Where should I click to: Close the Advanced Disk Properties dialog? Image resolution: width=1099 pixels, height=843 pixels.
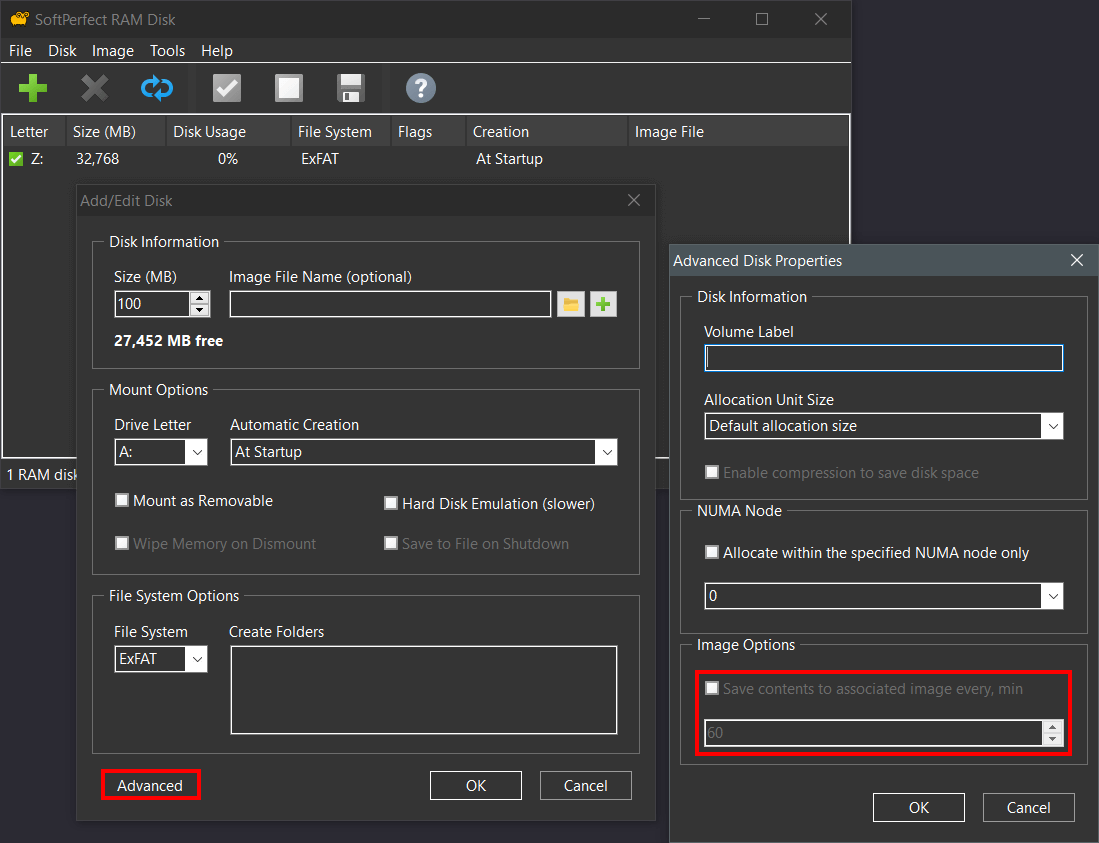click(1077, 261)
